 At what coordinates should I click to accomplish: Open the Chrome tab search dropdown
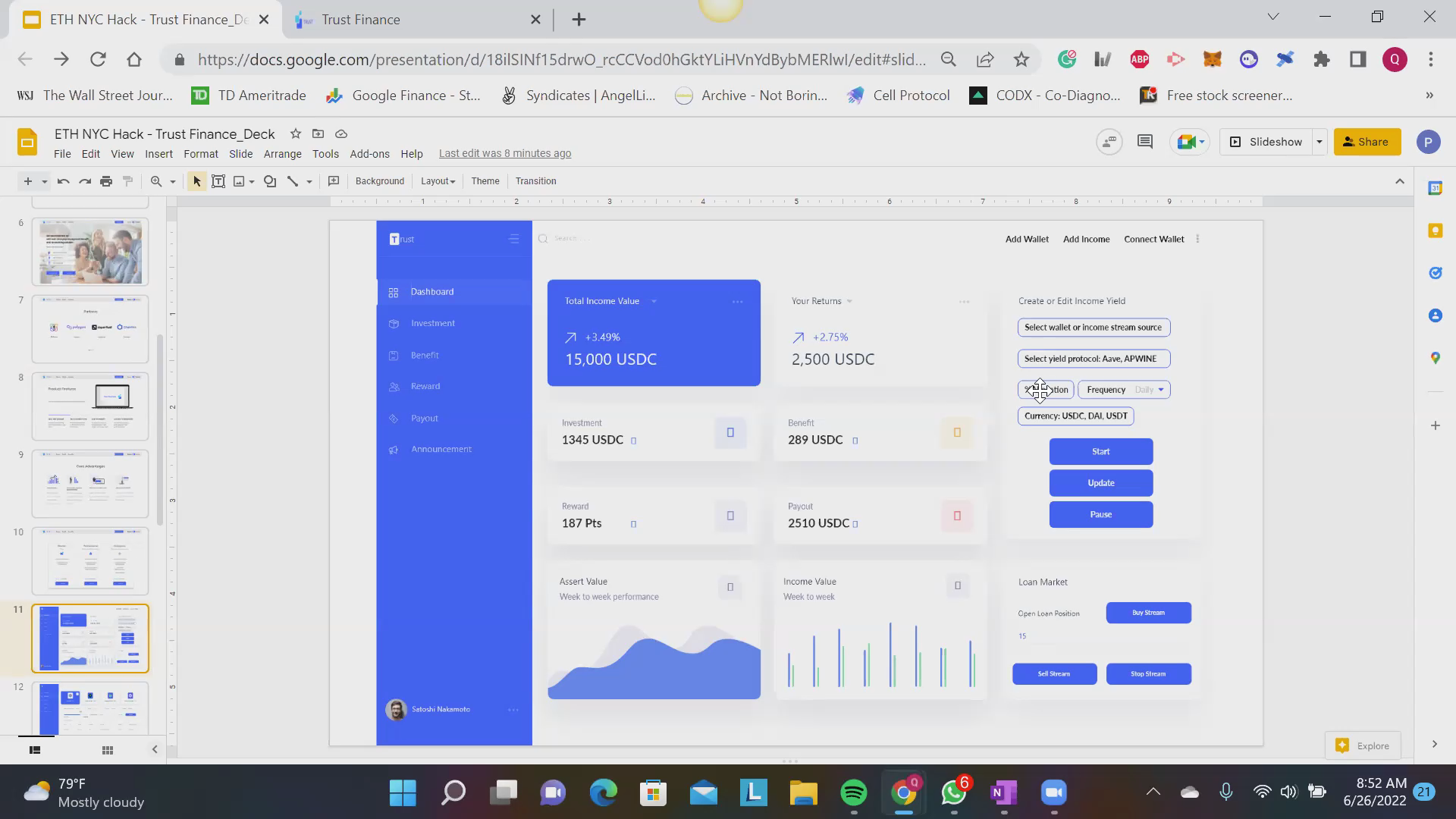point(1273,17)
